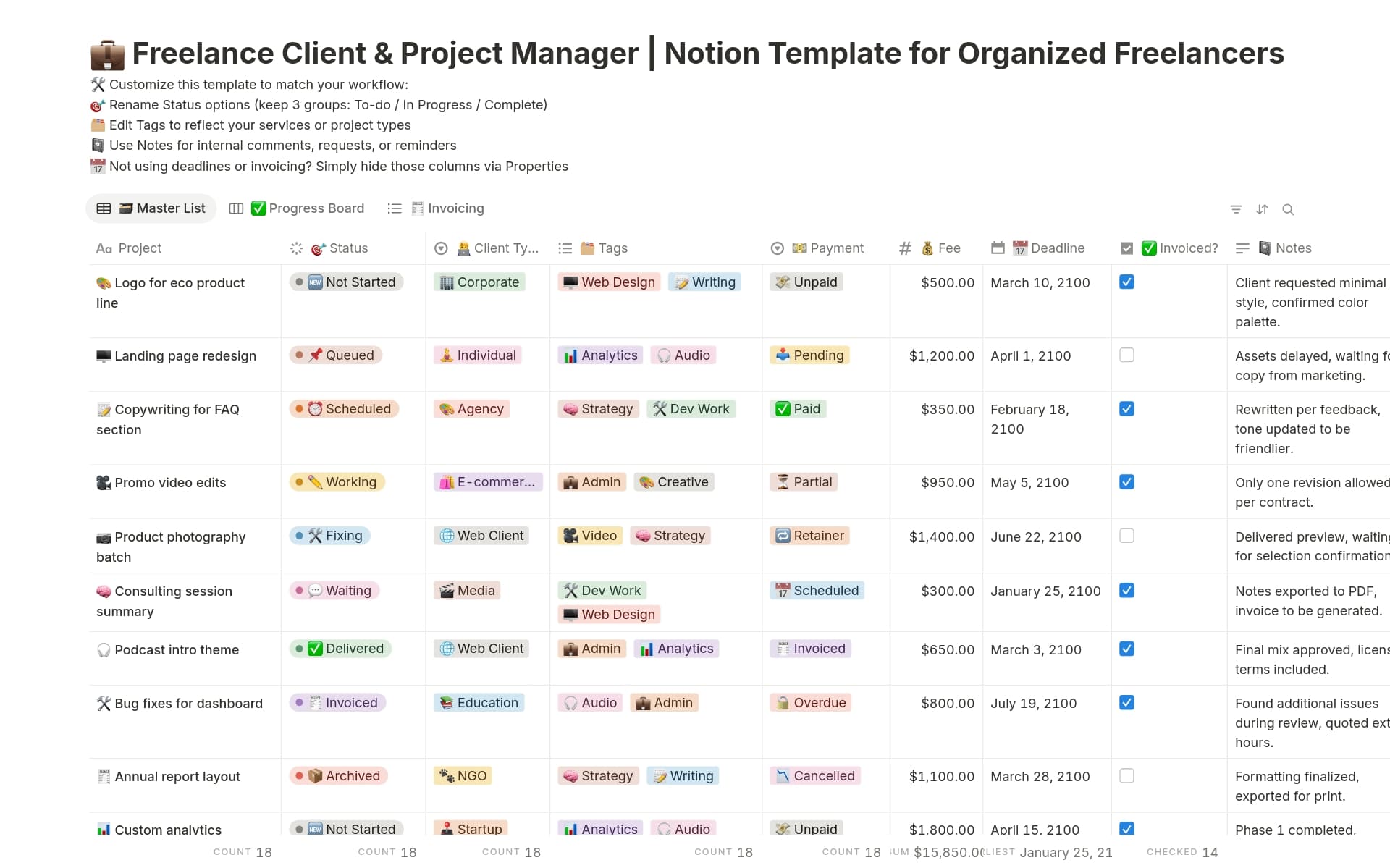Viewport: 1390px width, 868px height.
Task: Click the briefcase icon in the page title
Action: point(106,53)
